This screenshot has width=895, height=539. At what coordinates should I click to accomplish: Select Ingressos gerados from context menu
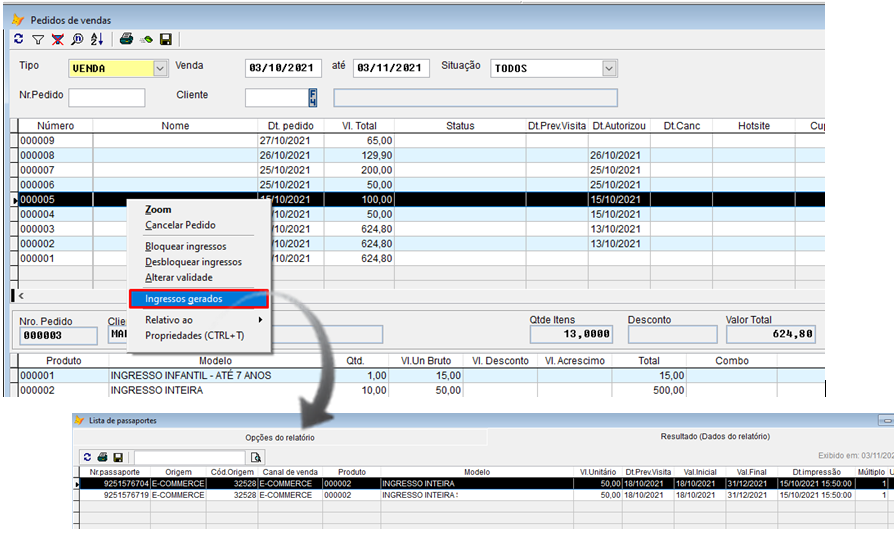[184, 298]
